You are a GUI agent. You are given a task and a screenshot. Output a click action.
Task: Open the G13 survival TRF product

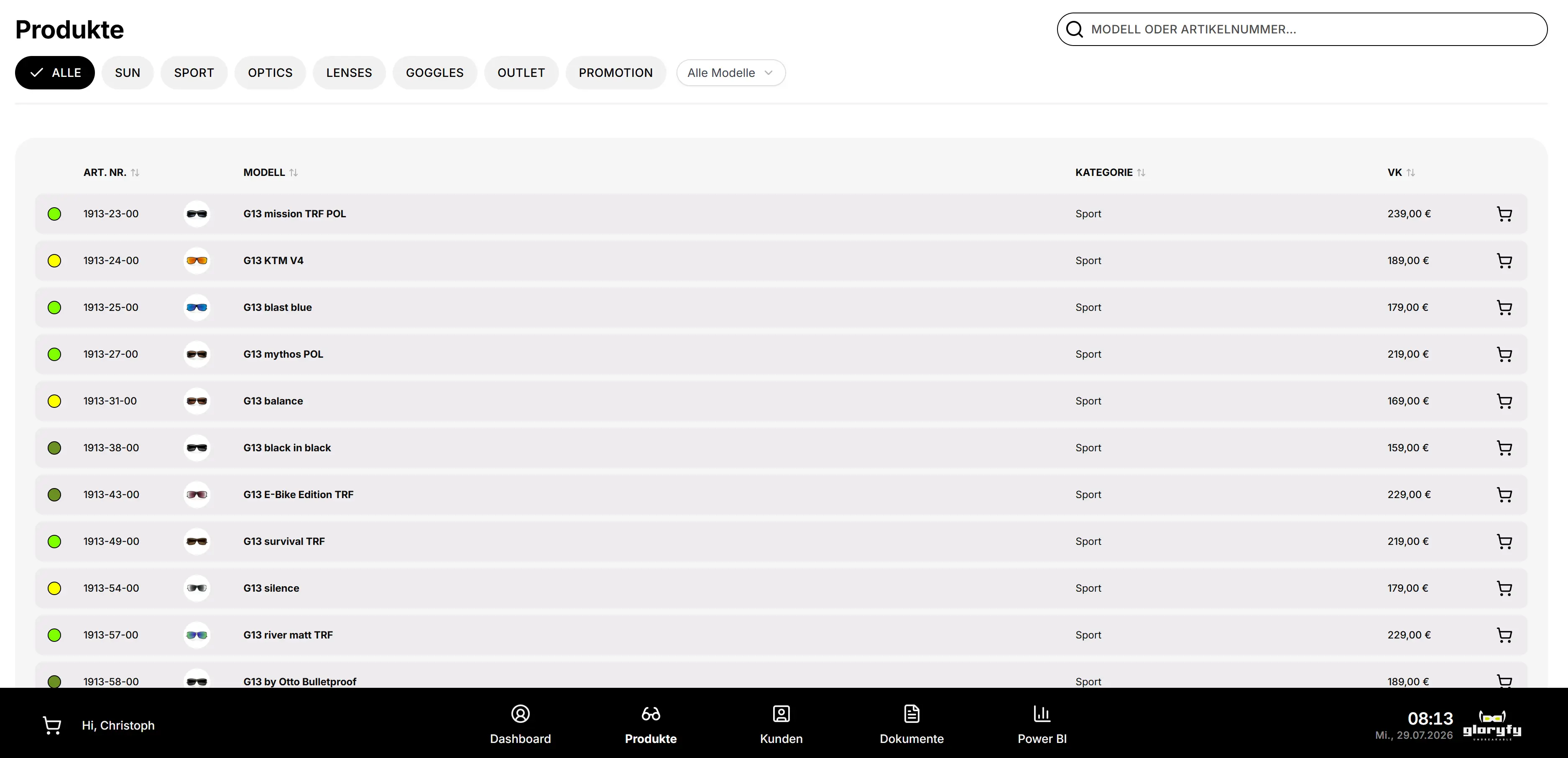[x=284, y=542]
